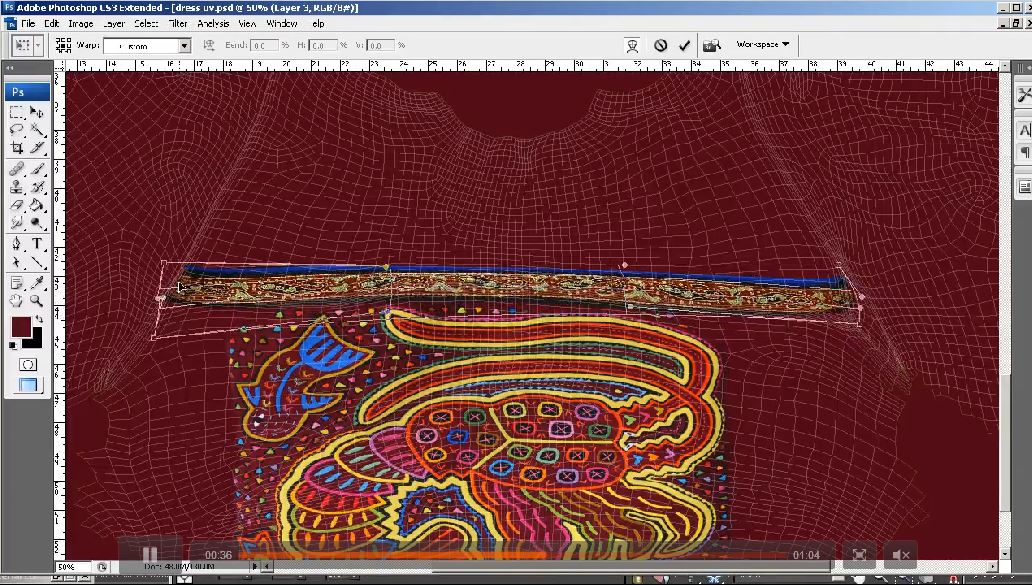Image resolution: width=1032 pixels, height=585 pixels.
Task: Open the Select menu
Action: pyautogui.click(x=146, y=24)
